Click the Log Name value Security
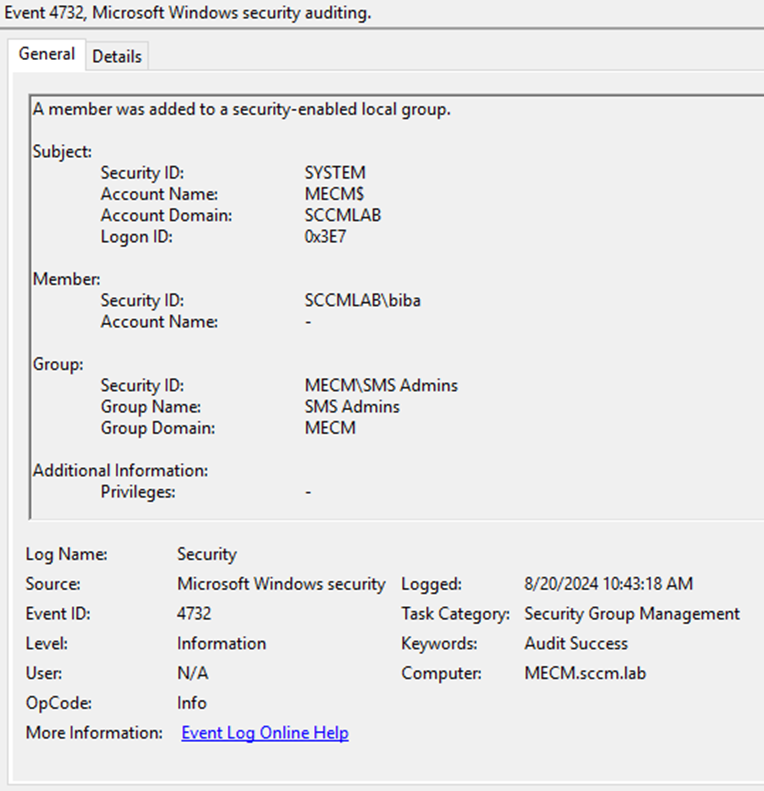Screen dimensions: 764x791 click(207, 554)
